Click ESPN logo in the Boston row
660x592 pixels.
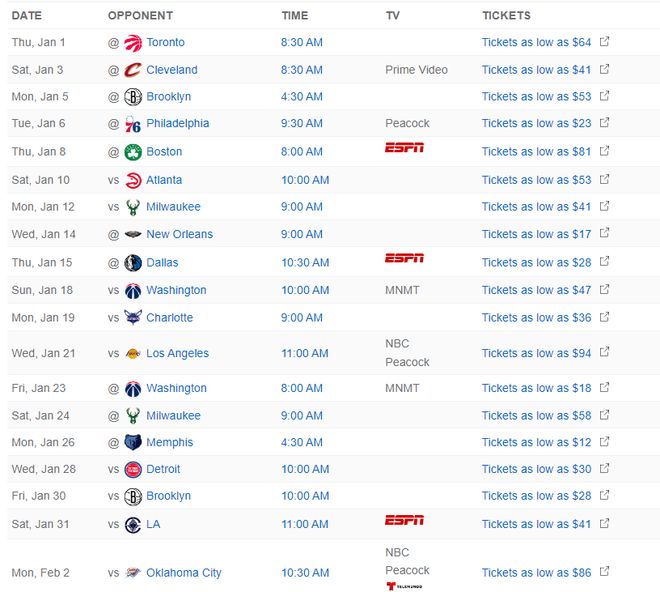tap(404, 148)
